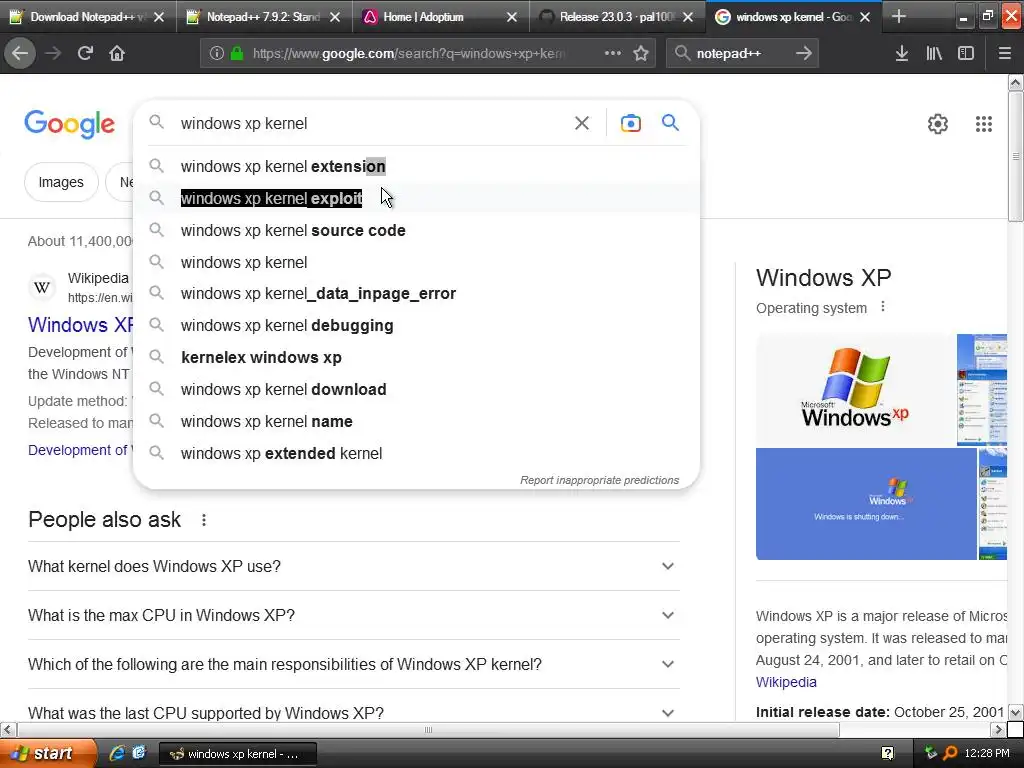This screenshot has height=768, width=1024.
Task: Clear the Google search box with X
Action: 582,123
